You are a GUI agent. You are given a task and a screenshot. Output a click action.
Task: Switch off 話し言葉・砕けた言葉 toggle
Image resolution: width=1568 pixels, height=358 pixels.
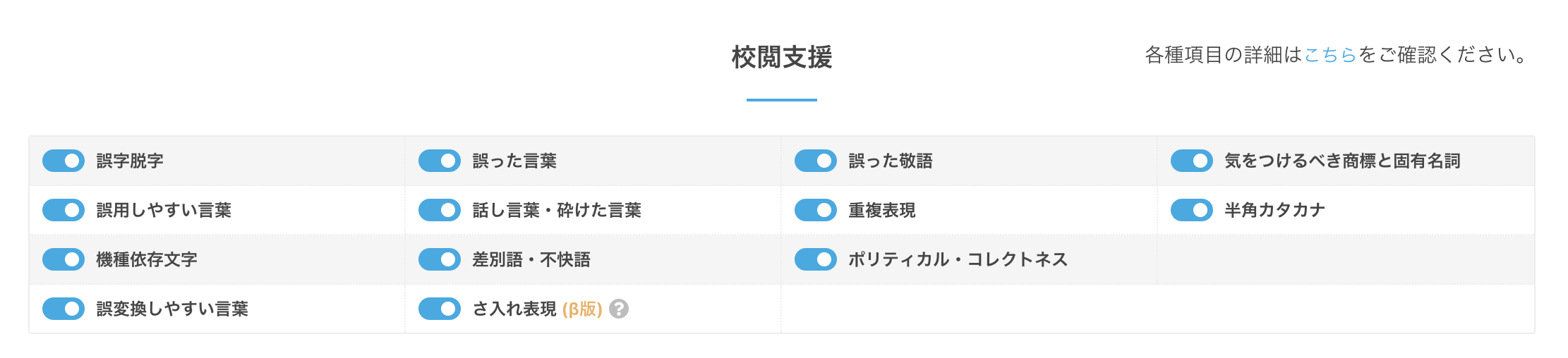pos(440,210)
